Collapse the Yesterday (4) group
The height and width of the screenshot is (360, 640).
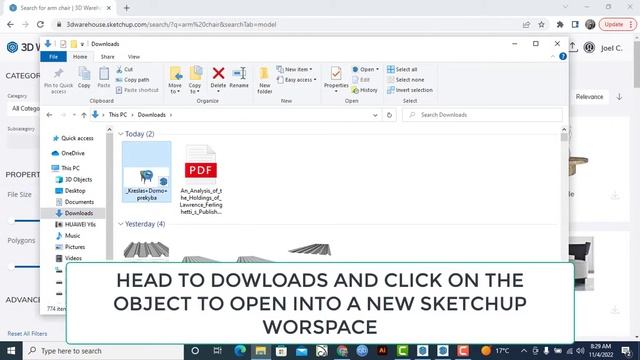coord(121,224)
